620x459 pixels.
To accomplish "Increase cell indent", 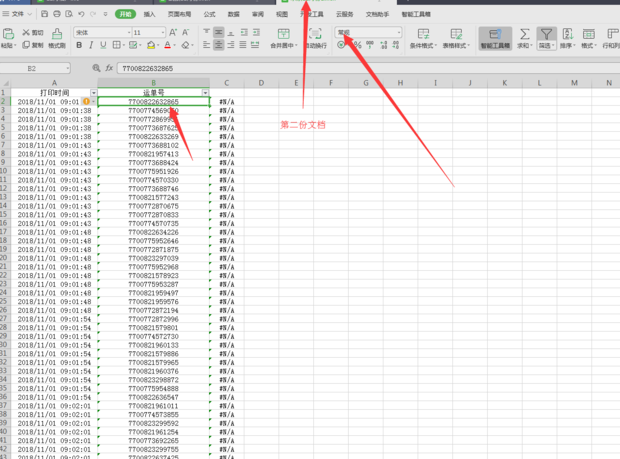I will pos(256,32).
